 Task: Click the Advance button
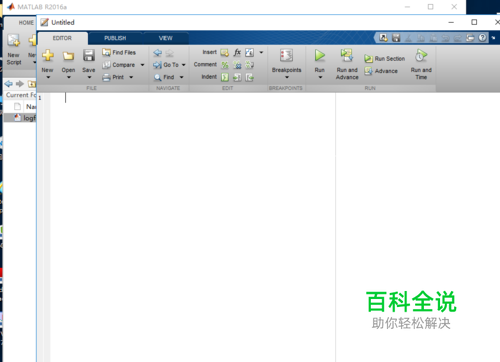pos(381,71)
